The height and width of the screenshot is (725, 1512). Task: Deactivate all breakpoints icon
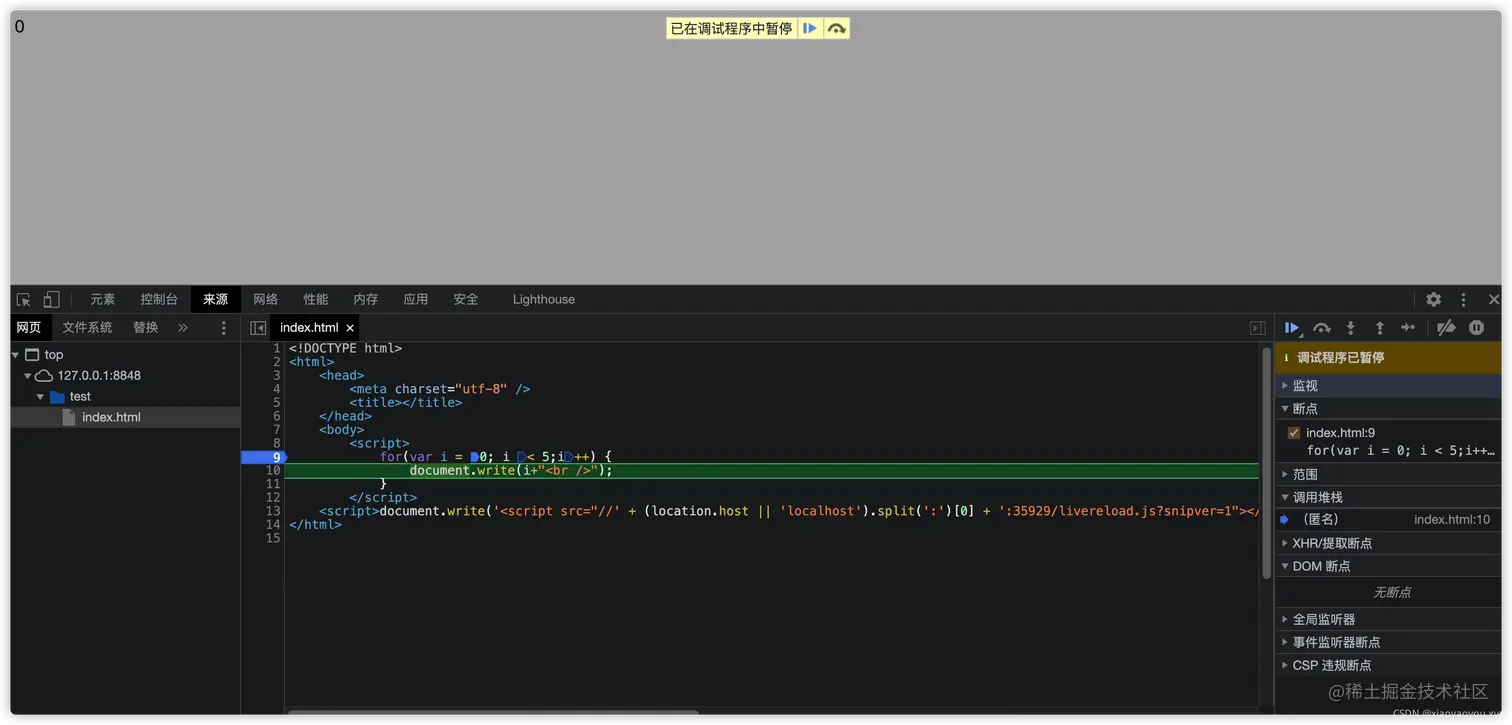(1446, 328)
